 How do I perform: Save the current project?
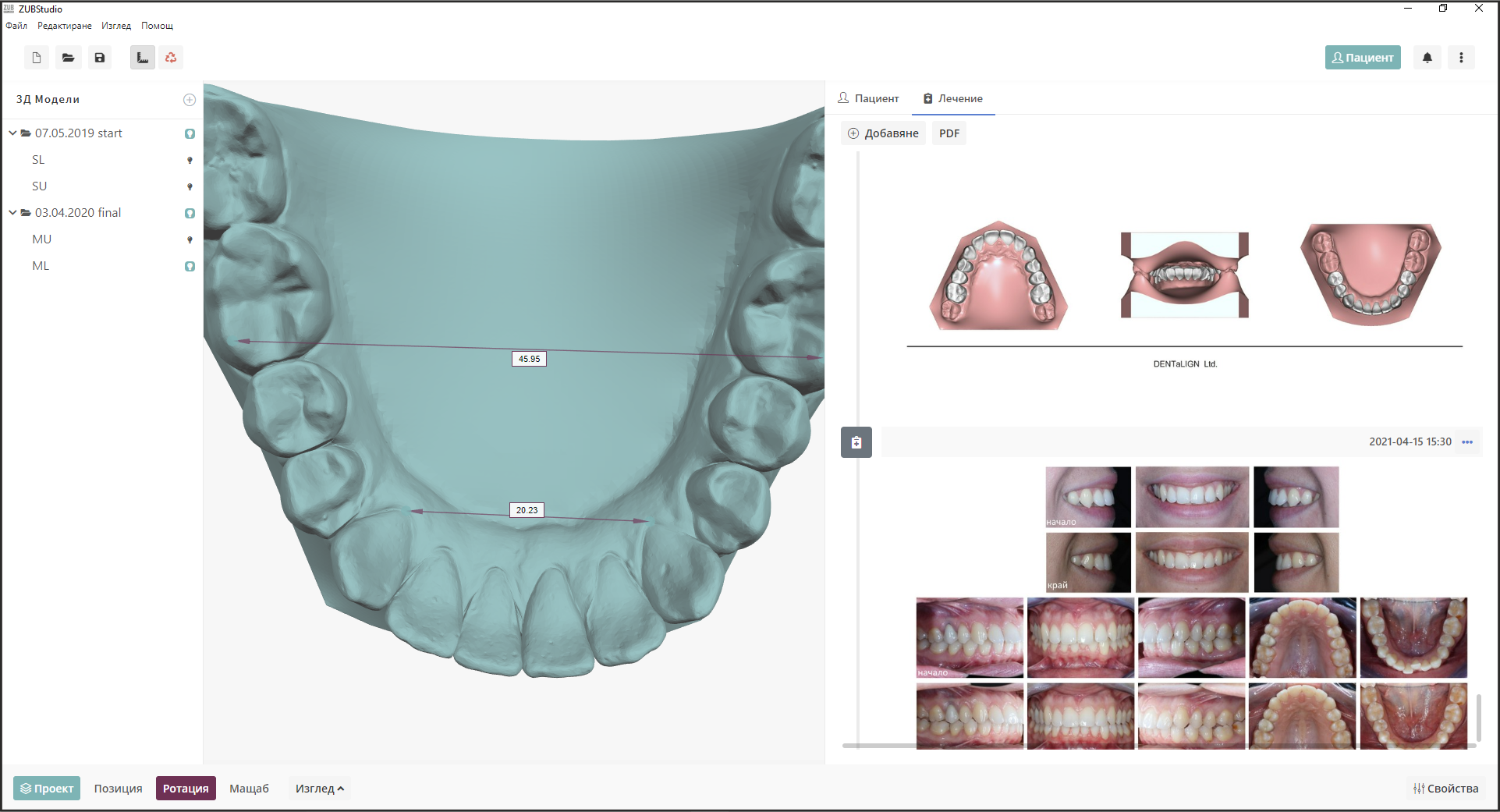pyautogui.click(x=99, y=57)
